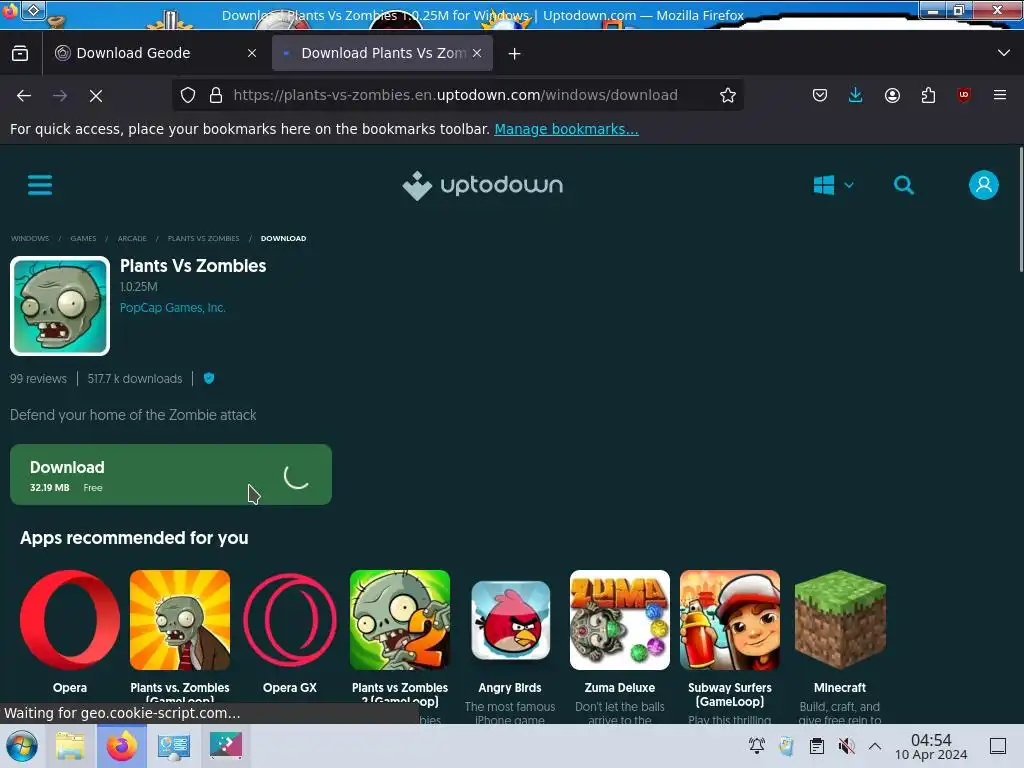Click the taskbar clock showing 04:54
1024x768 pixels.
[931, 746]
